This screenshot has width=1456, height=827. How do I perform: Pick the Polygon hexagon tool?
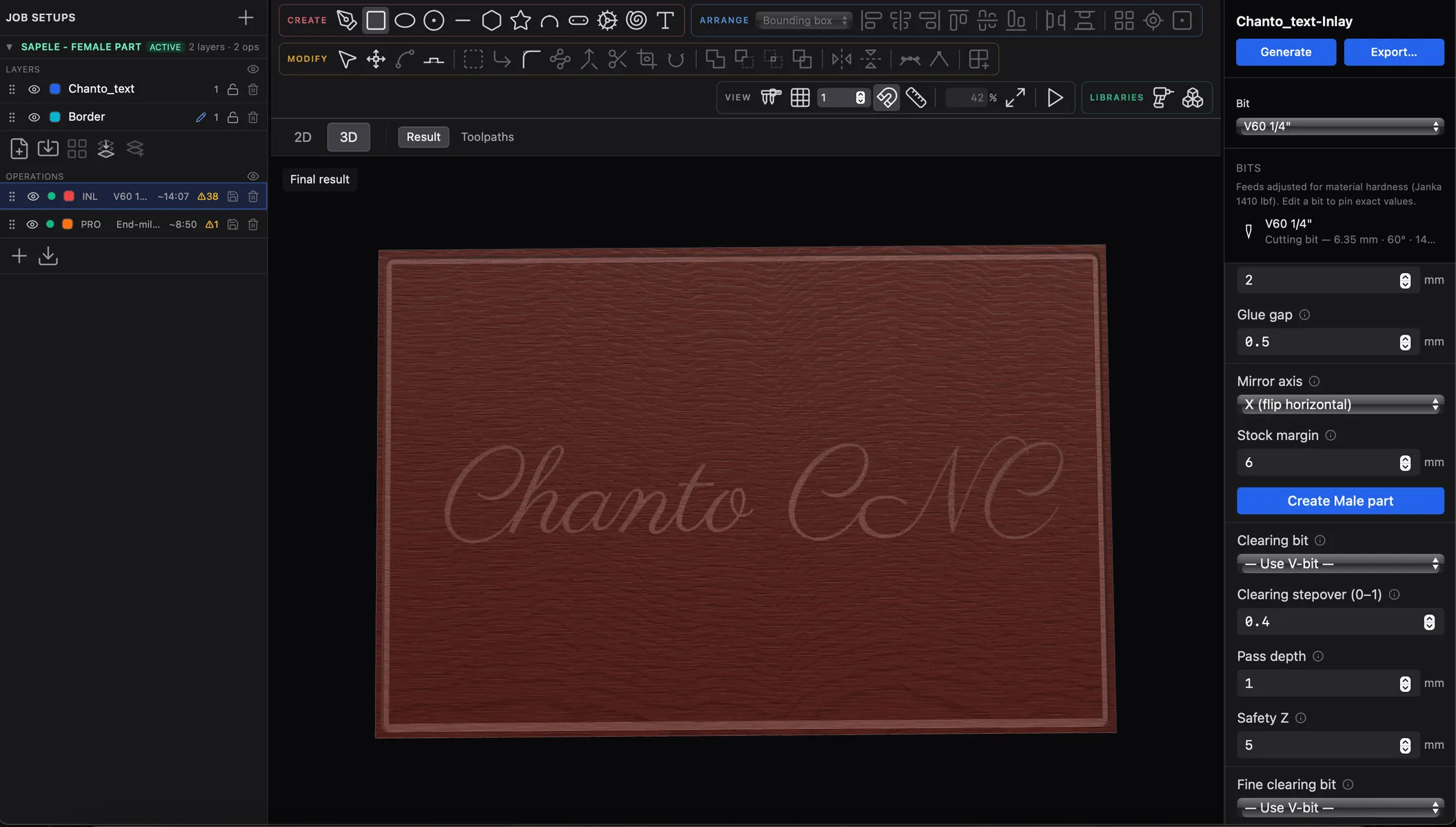492,20
